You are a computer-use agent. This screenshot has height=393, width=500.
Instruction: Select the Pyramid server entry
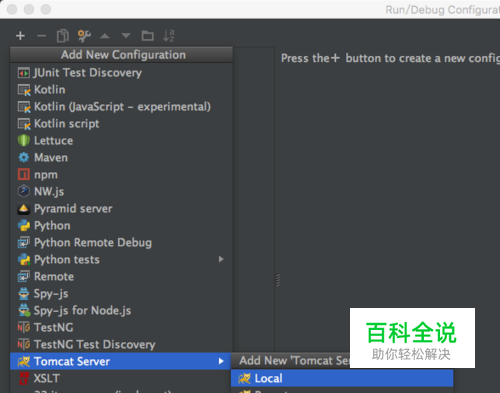tap(121, 209)
